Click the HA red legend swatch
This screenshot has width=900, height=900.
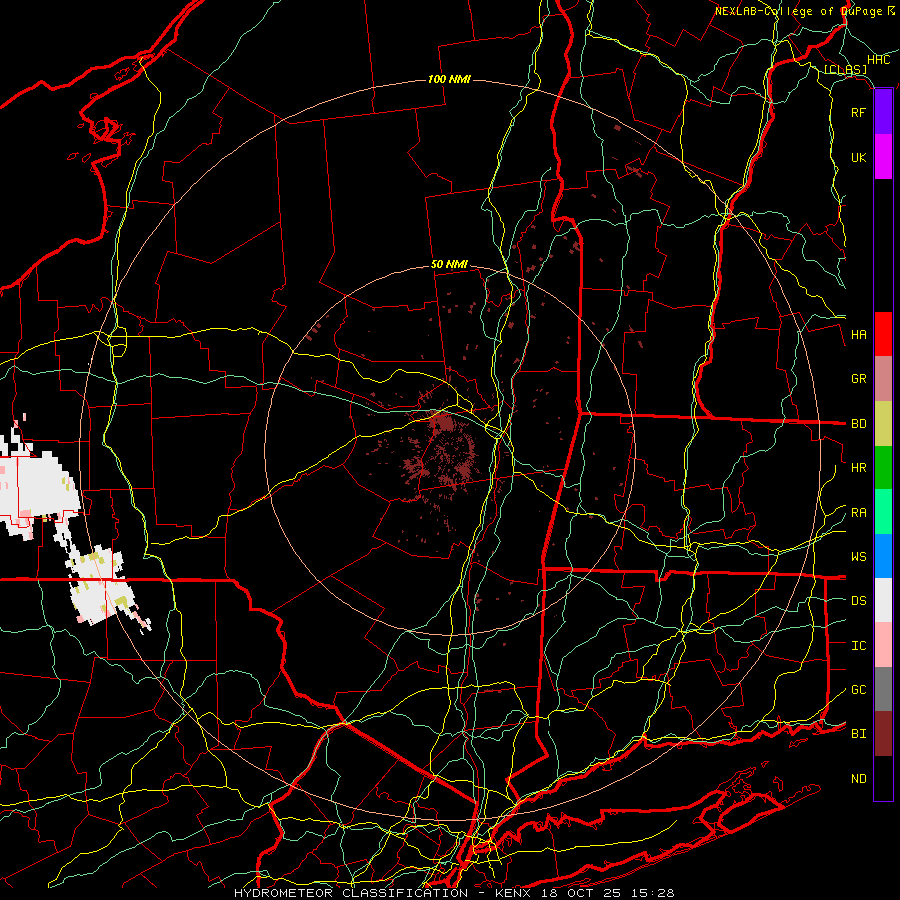click(x=883, y=334)
